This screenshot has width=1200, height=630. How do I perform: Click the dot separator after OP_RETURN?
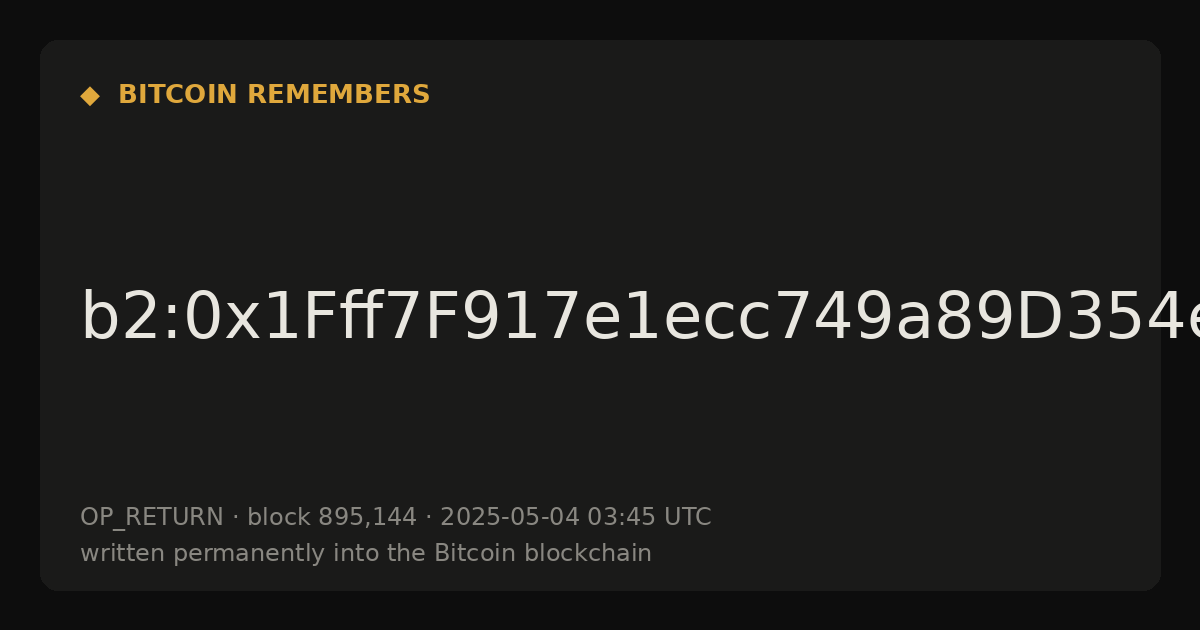[x=236, y=518]
